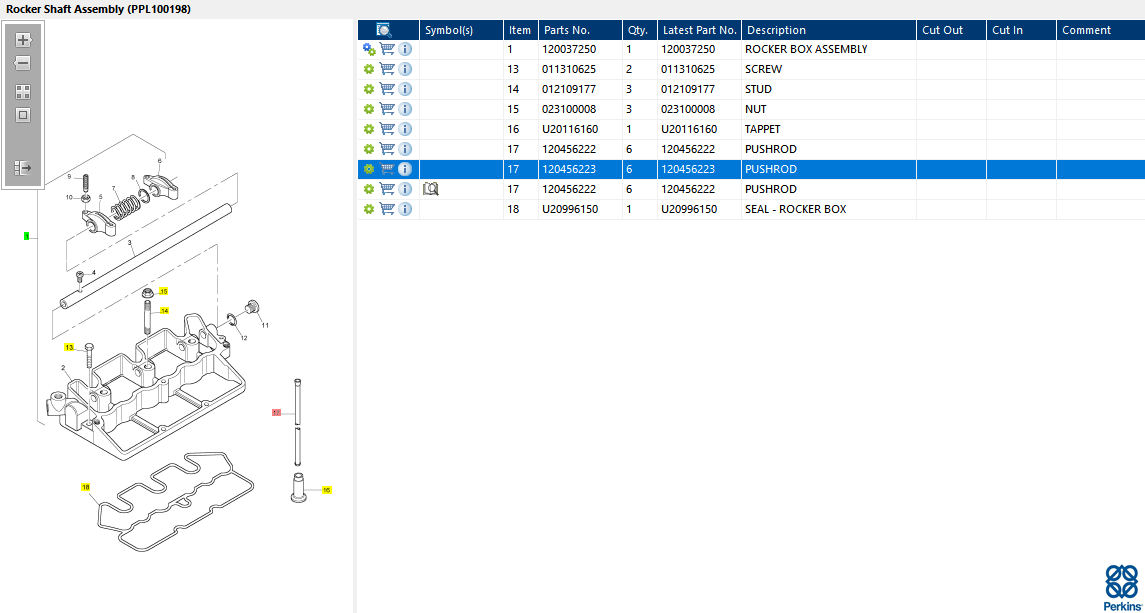The image size is (1145, 613).
Task: Click U20996150 in the Parts No. column
Action: pos(570,209)
